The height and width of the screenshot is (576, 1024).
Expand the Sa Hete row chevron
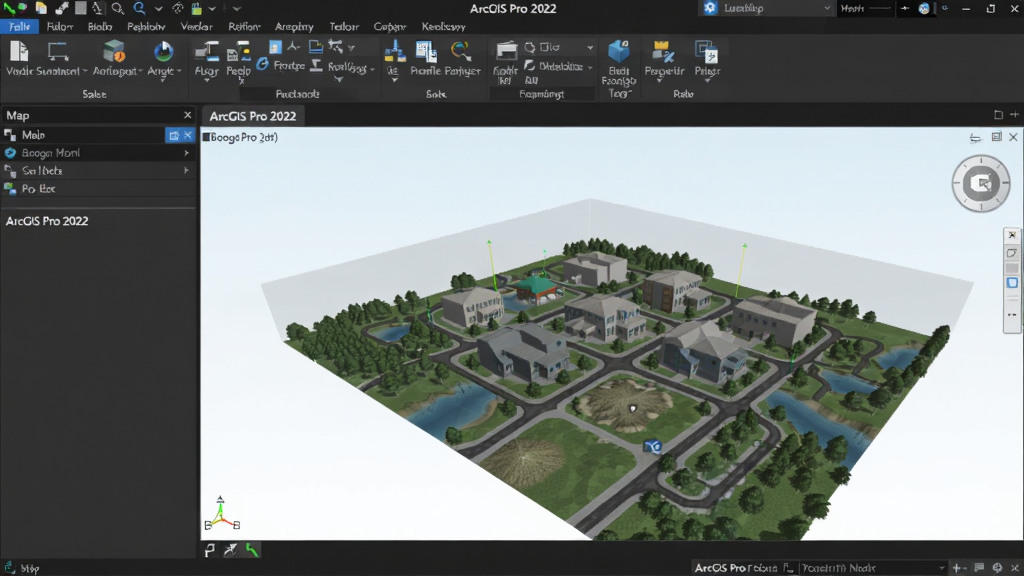187,170
